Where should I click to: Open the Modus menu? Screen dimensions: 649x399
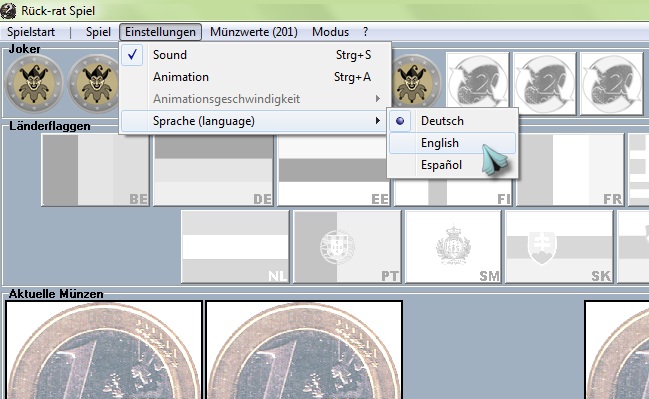tap(330, 32)
